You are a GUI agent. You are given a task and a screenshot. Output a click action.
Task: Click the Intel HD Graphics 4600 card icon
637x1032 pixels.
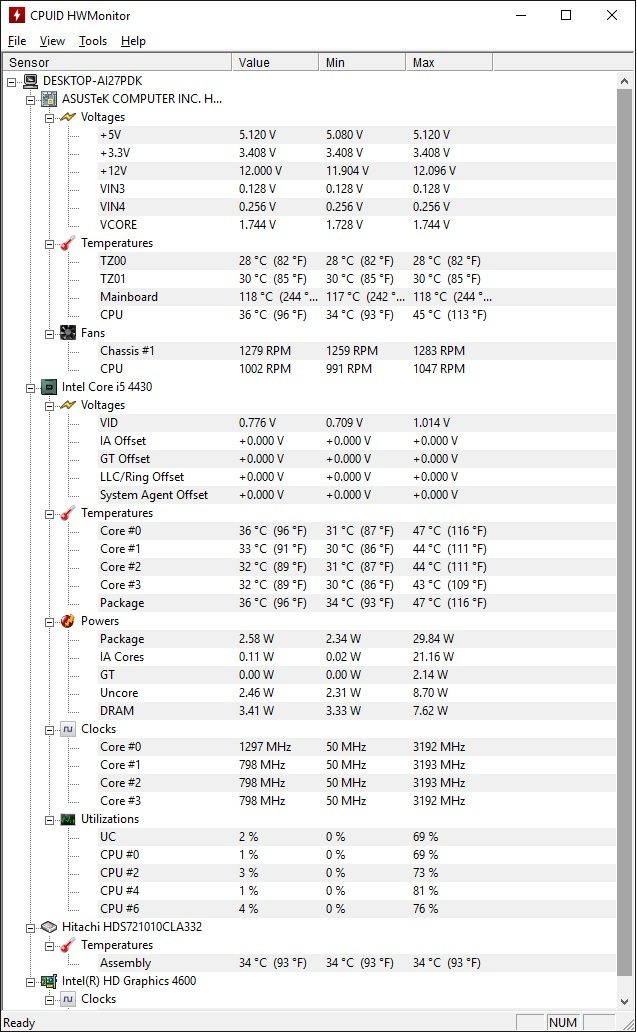click(49, 981)
